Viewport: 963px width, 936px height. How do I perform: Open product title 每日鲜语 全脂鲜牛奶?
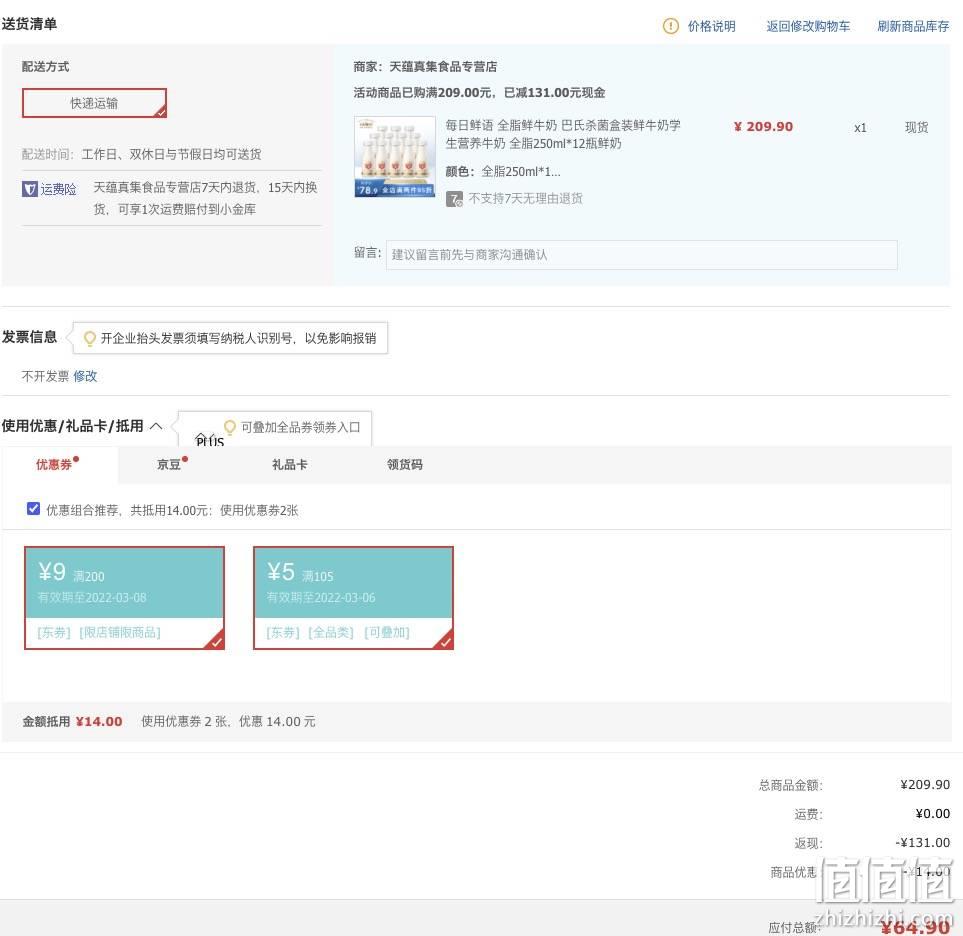[563, 134]
